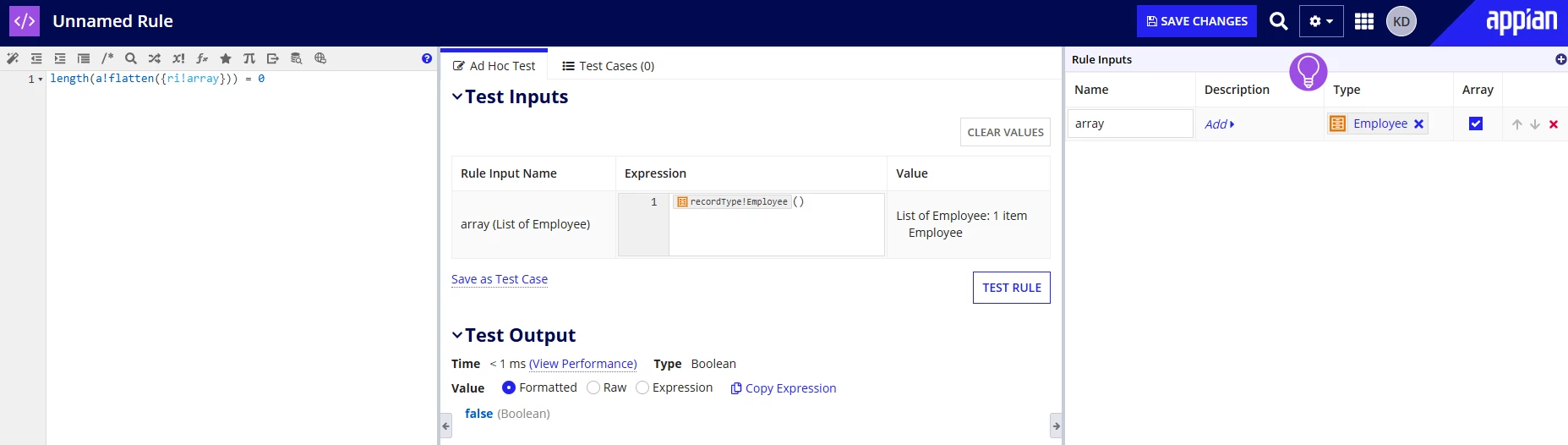Click the TEST RULE button

point(1012,288)
